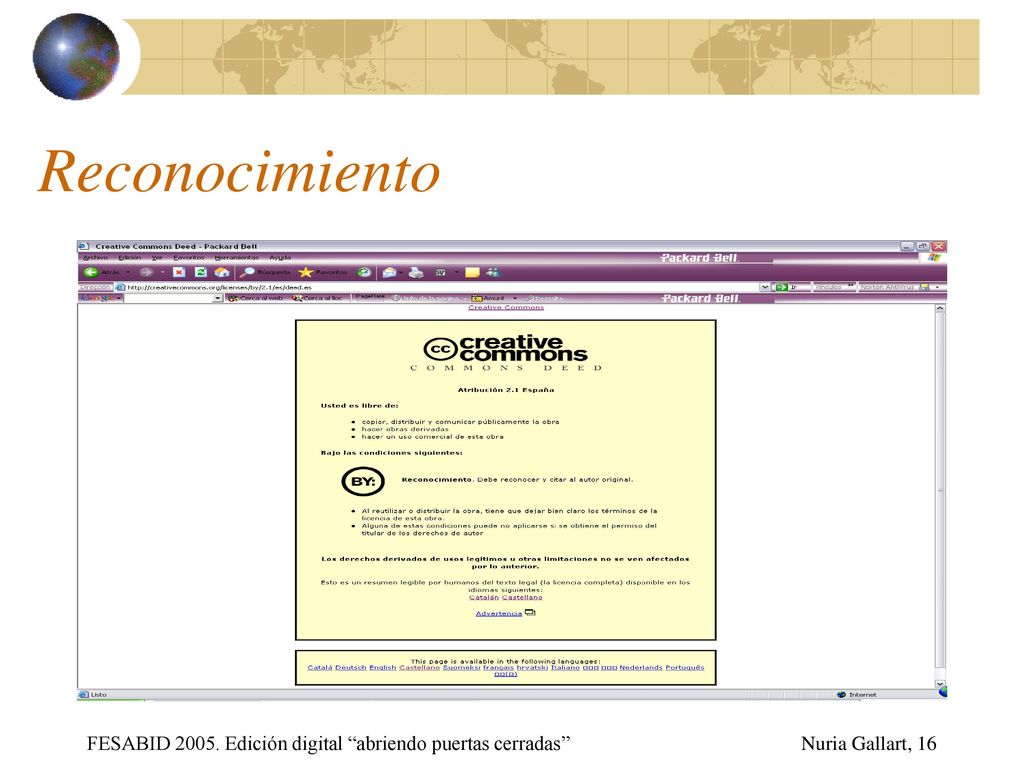
Task: Open the Castellano legal text link
Action: [x=522, y=597]
